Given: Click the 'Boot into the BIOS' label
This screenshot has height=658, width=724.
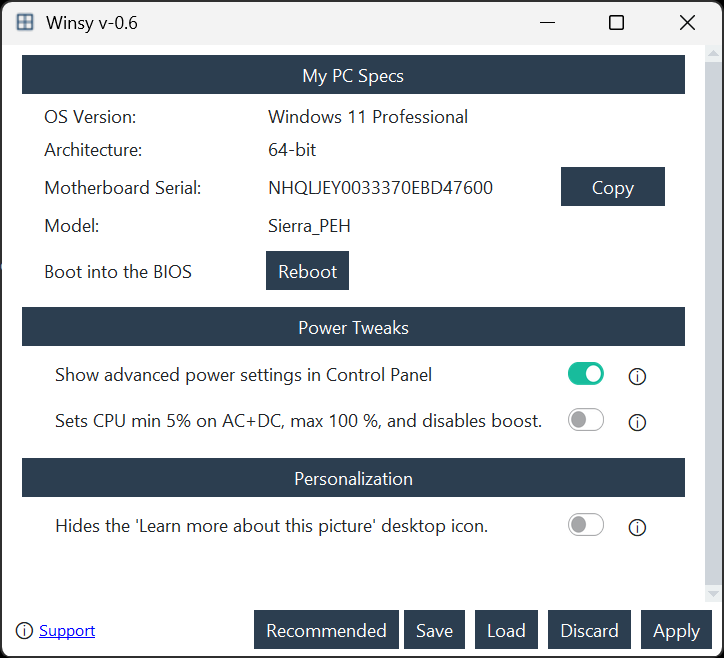Looking at the screenshot, I should (x=118, y=272).
